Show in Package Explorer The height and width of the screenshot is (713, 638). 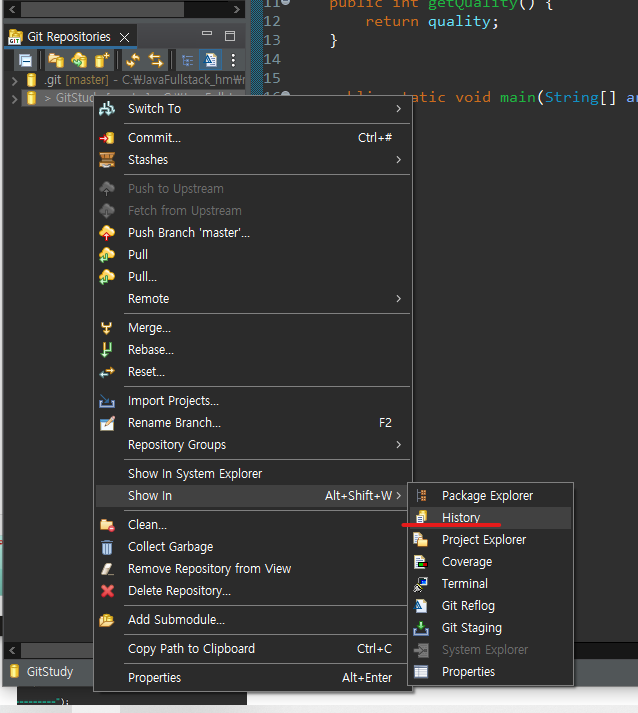(491, 496)
